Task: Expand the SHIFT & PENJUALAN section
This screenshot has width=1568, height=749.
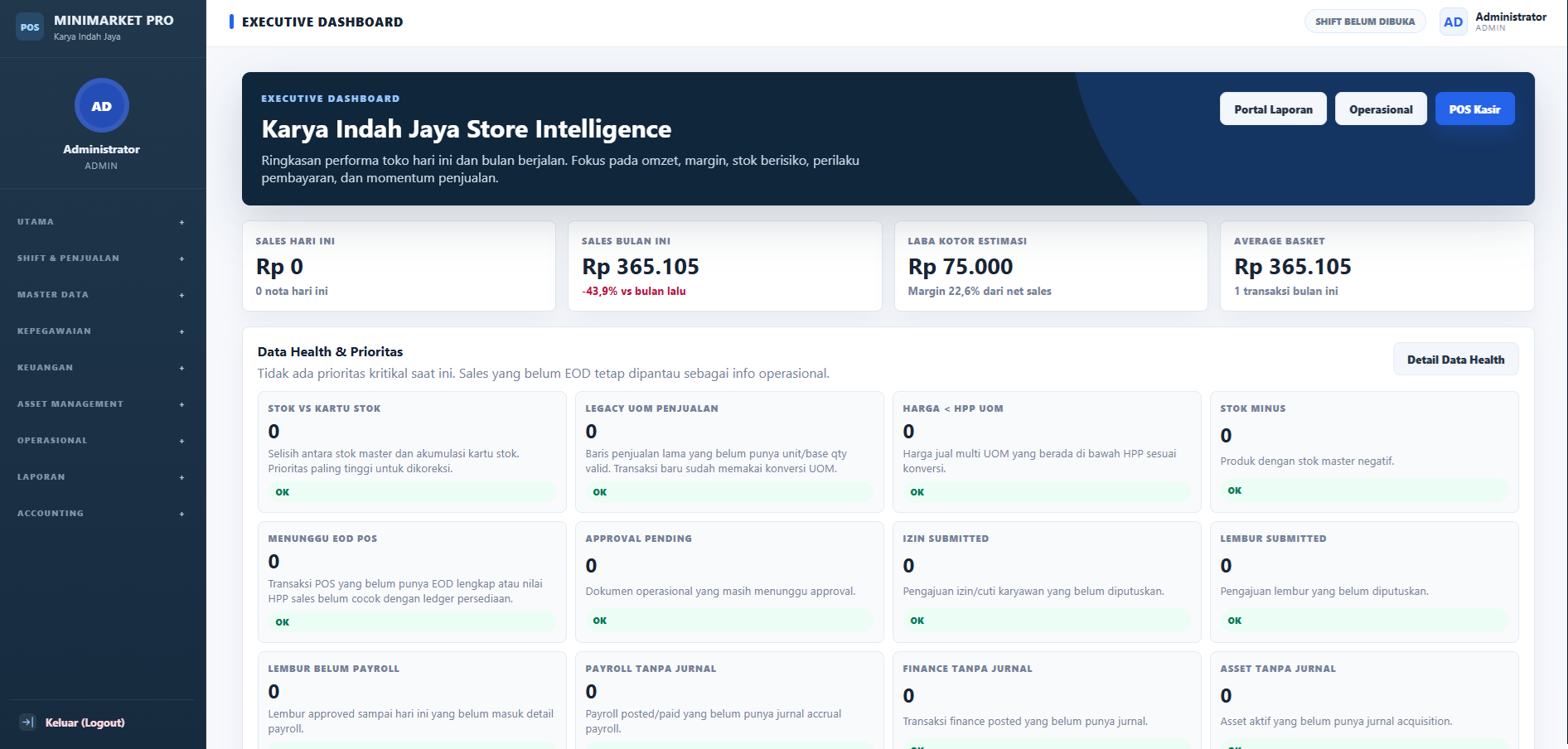Action: click(x=101, y=259)
